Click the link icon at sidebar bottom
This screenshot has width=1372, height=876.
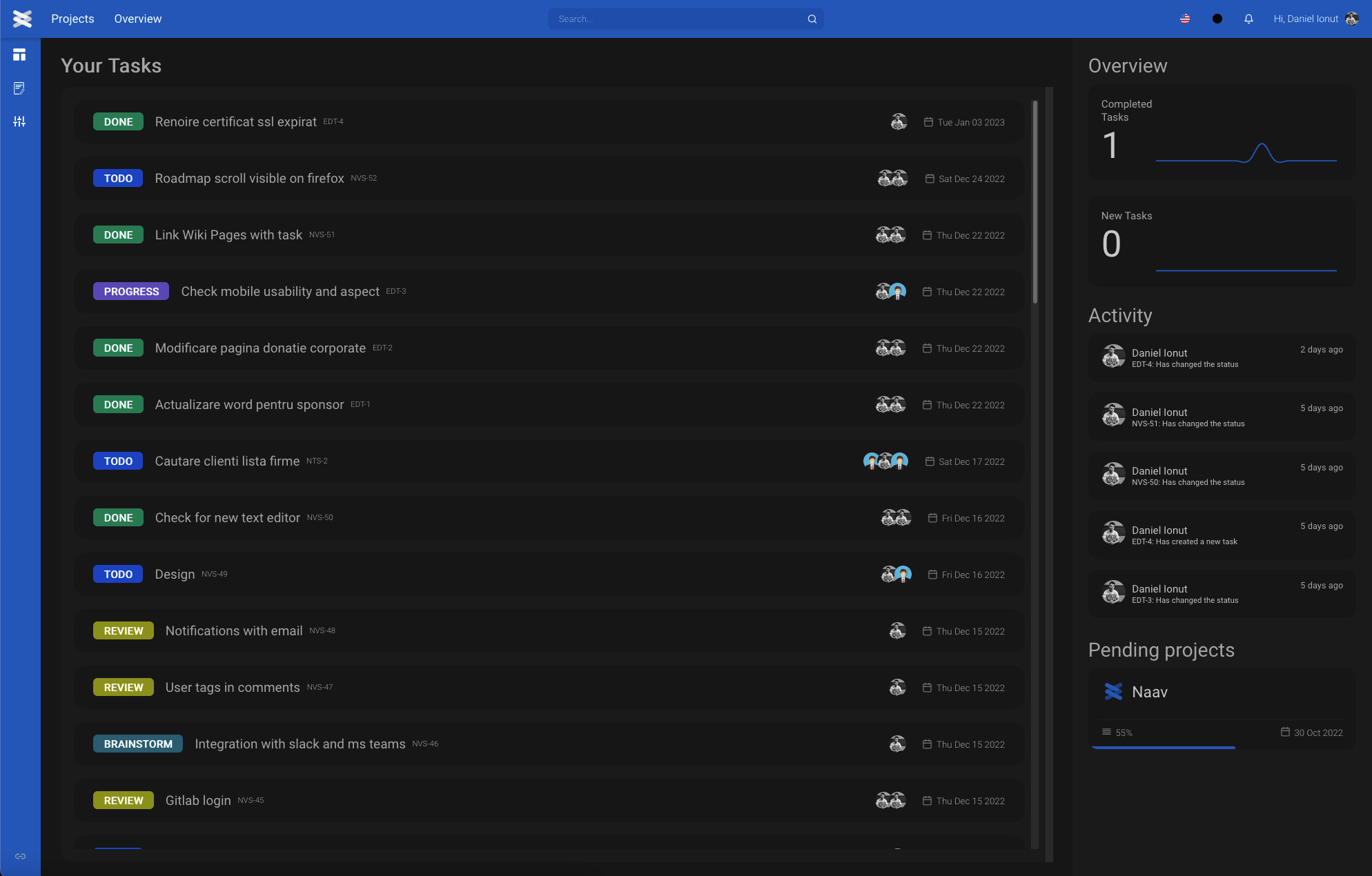tap(20, 856)
